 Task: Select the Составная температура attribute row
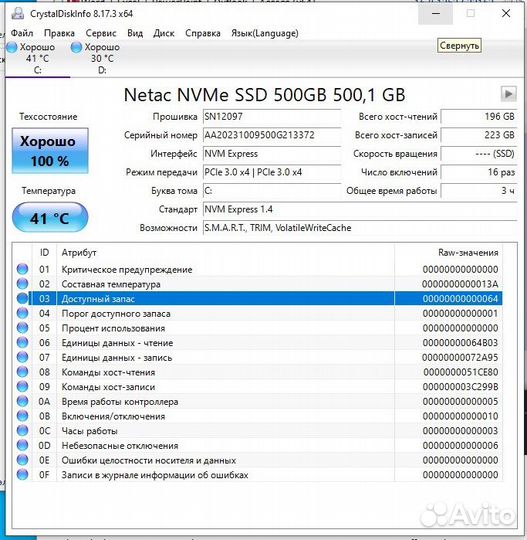(x=258, y=284)
